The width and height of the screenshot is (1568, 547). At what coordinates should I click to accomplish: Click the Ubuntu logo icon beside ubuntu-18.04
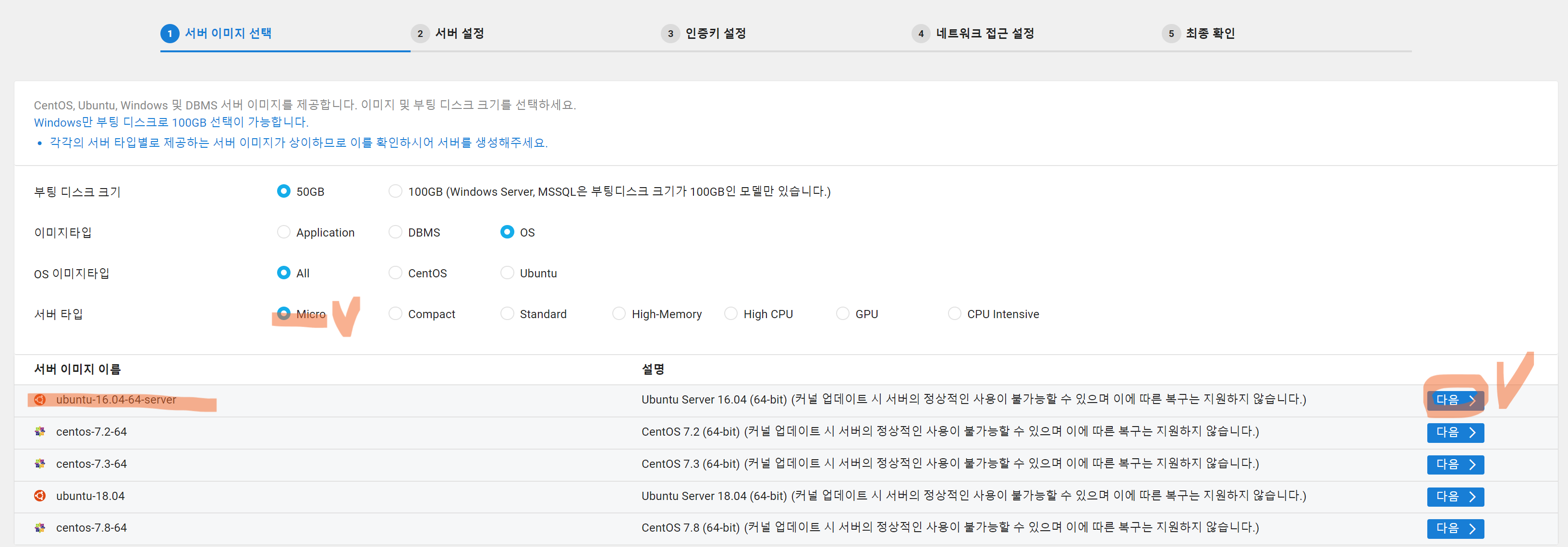39,496
